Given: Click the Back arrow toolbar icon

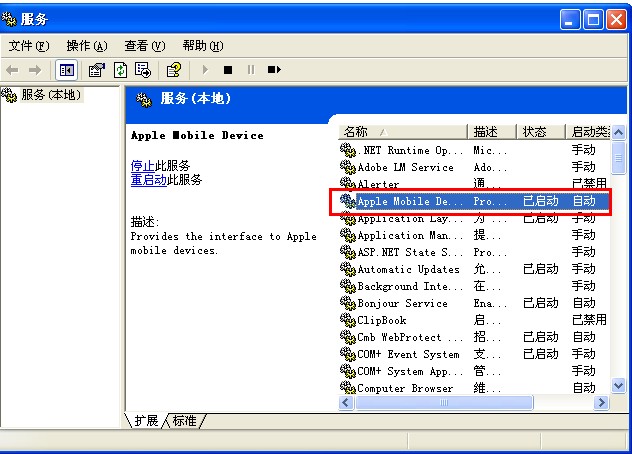Looking at the screenshot, I should (x=12, y=70).
